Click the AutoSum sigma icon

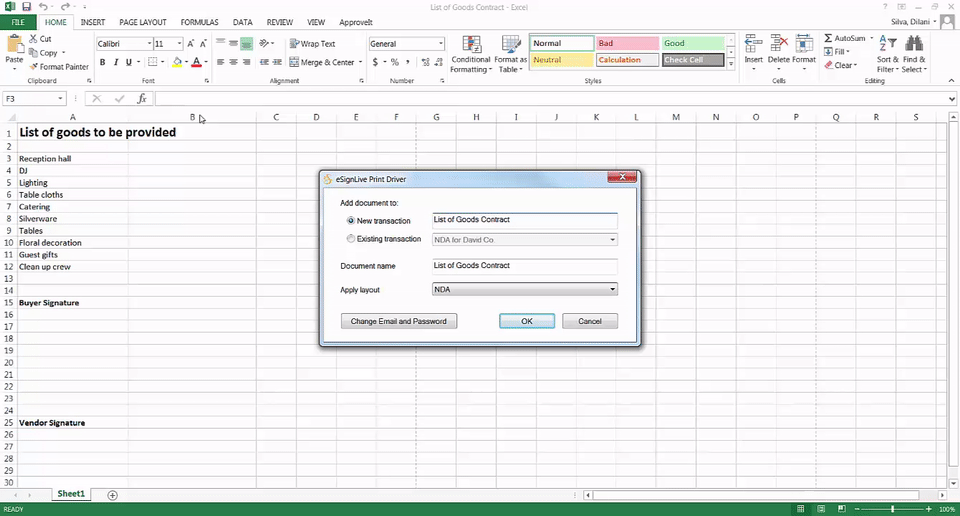(828, 38)
